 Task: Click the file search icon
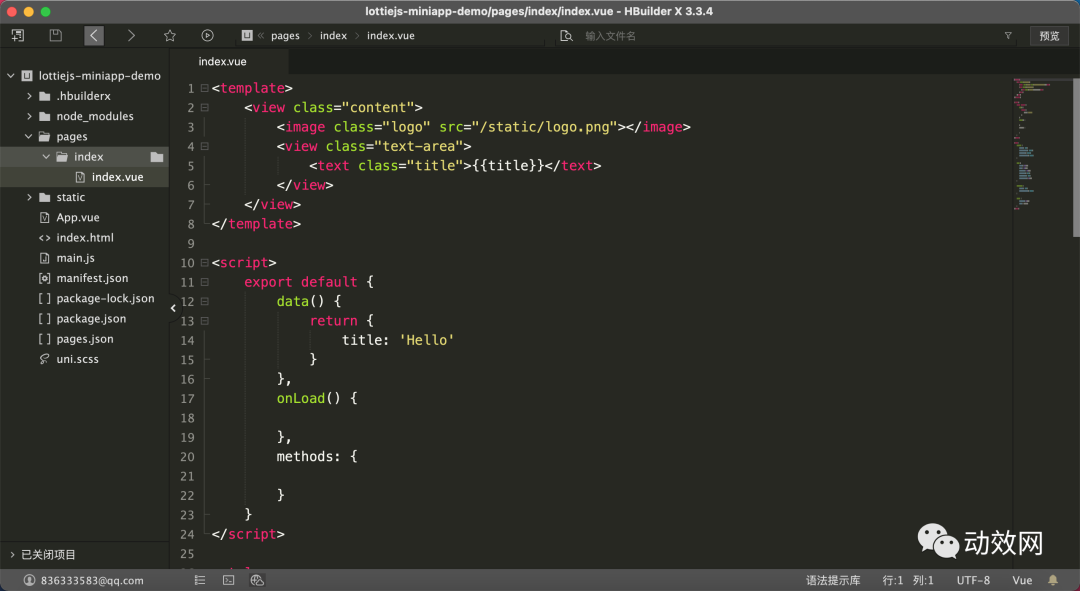point(566,36)
